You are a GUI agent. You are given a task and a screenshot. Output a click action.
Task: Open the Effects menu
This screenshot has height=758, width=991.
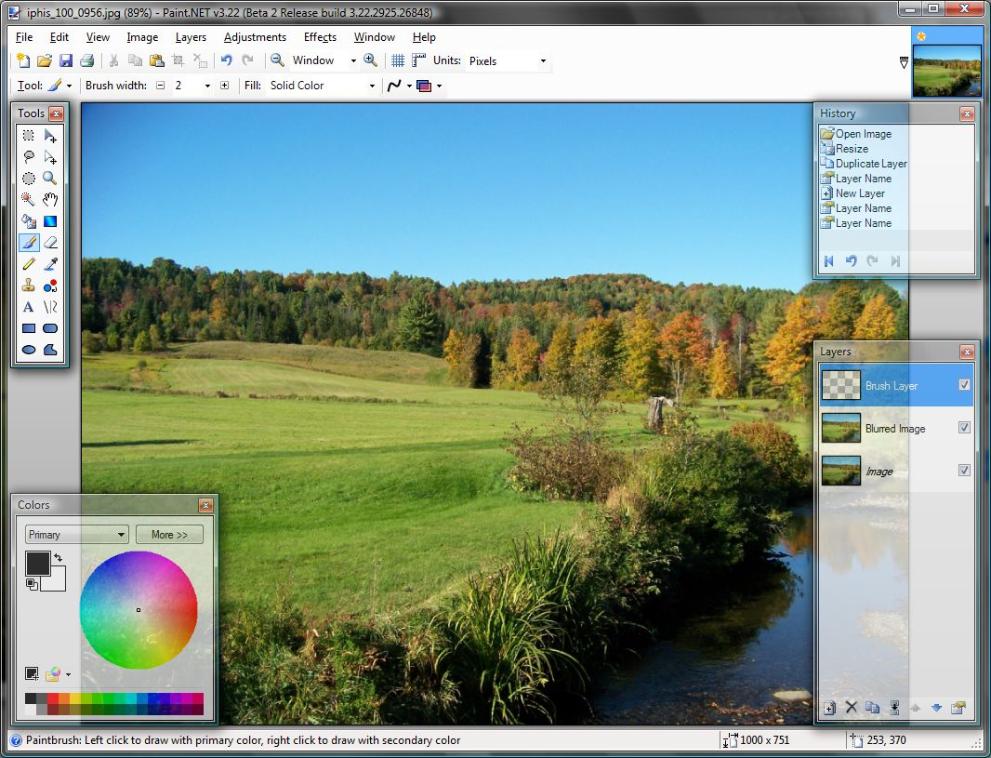click(x=320, y=37)
